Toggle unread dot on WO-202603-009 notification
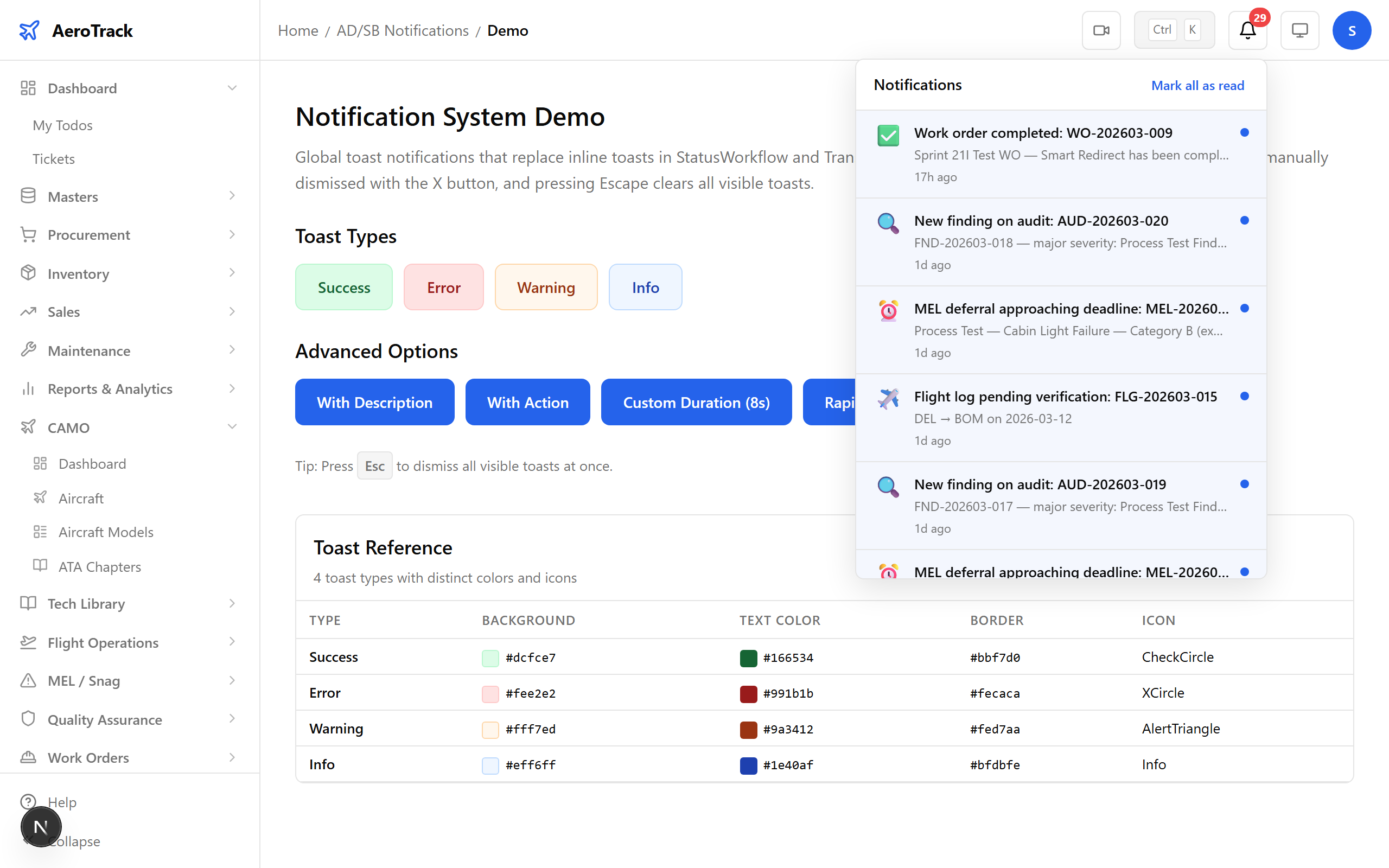Screen dimensions: 1389x868 [1244, 132]
